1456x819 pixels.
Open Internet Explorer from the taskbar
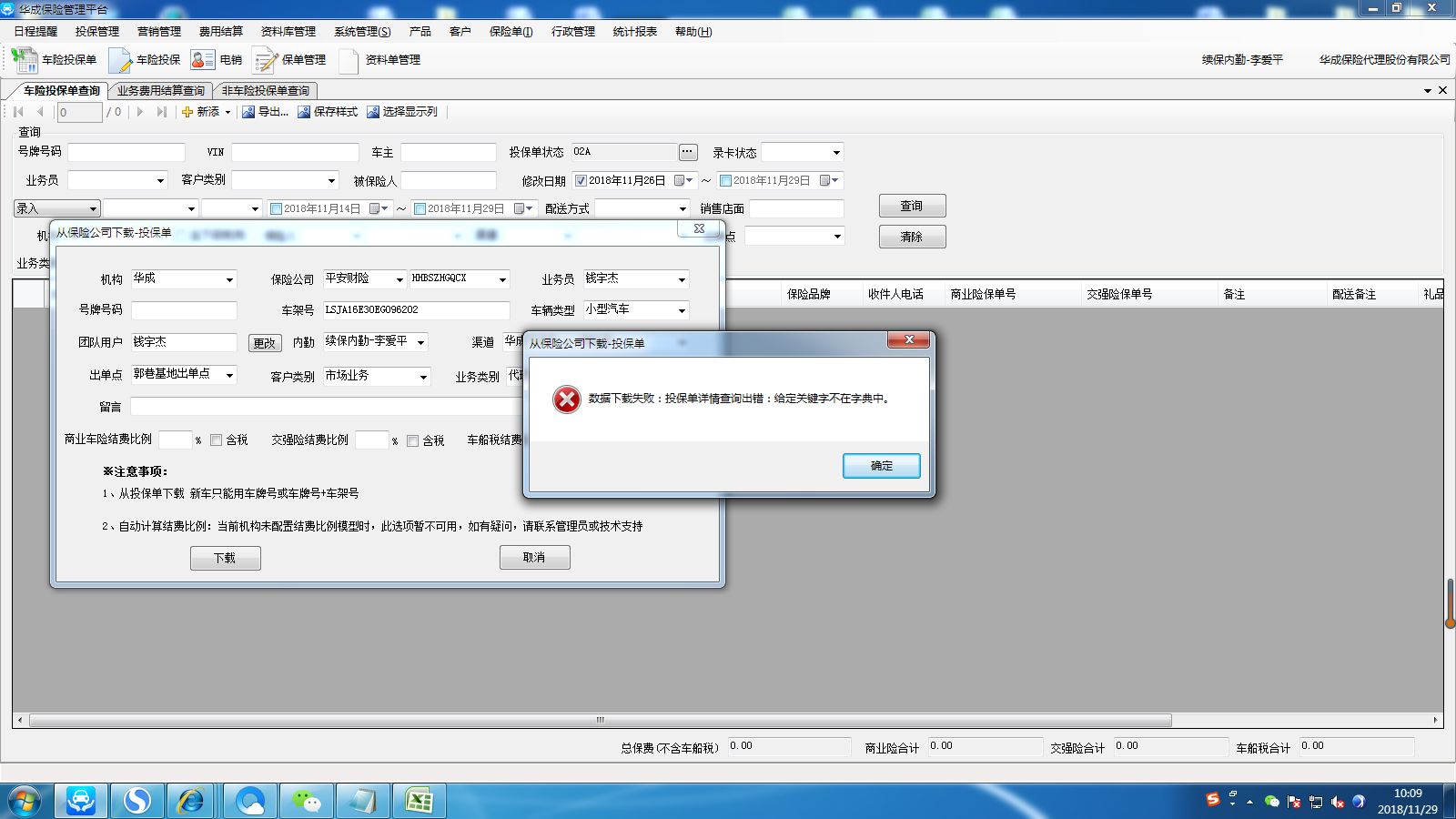tap(192, 801)
